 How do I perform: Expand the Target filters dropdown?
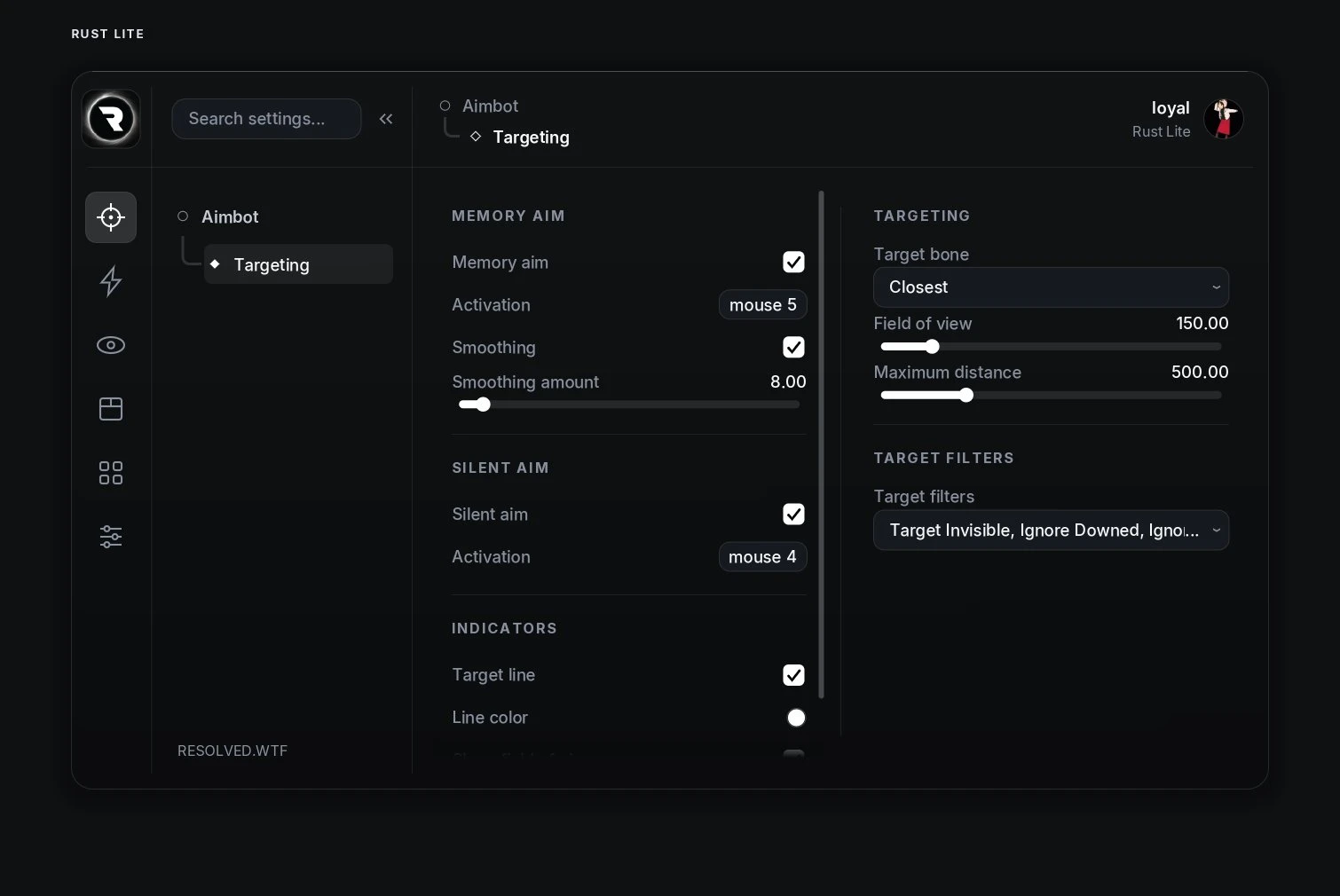point(1051,531)
